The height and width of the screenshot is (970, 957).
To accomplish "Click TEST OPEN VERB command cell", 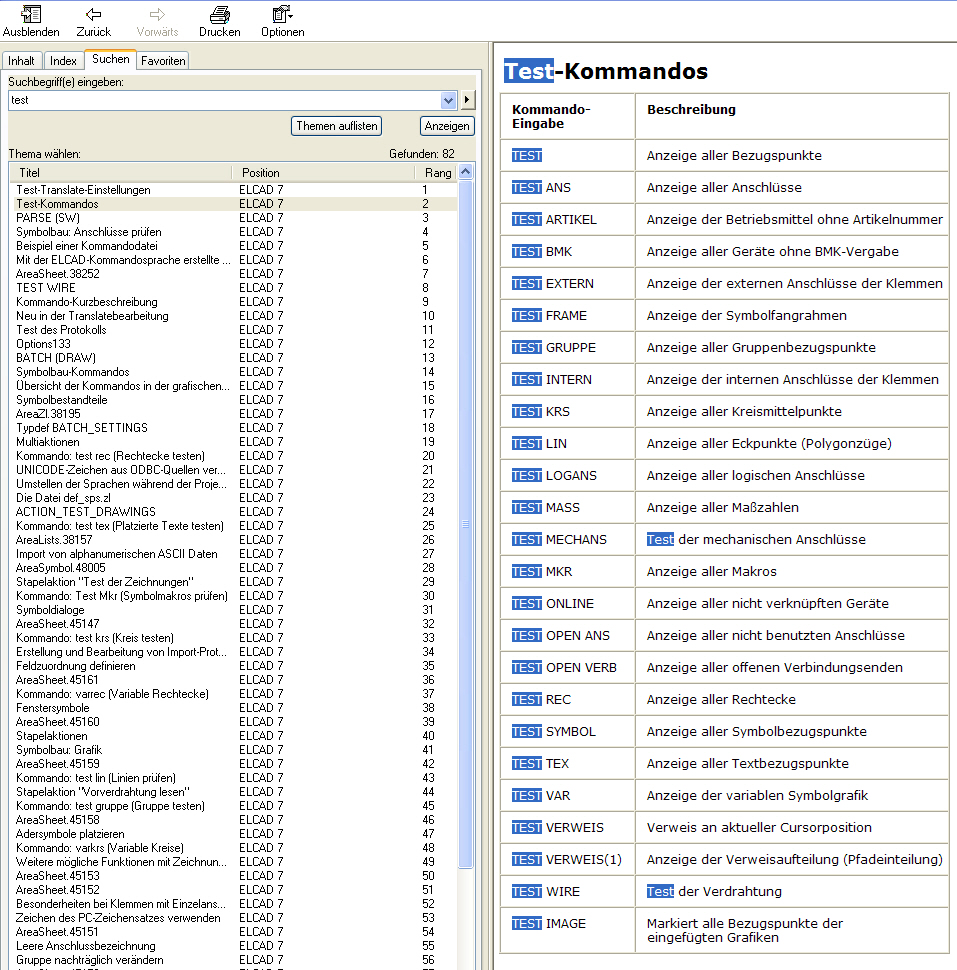I will 564,667.
